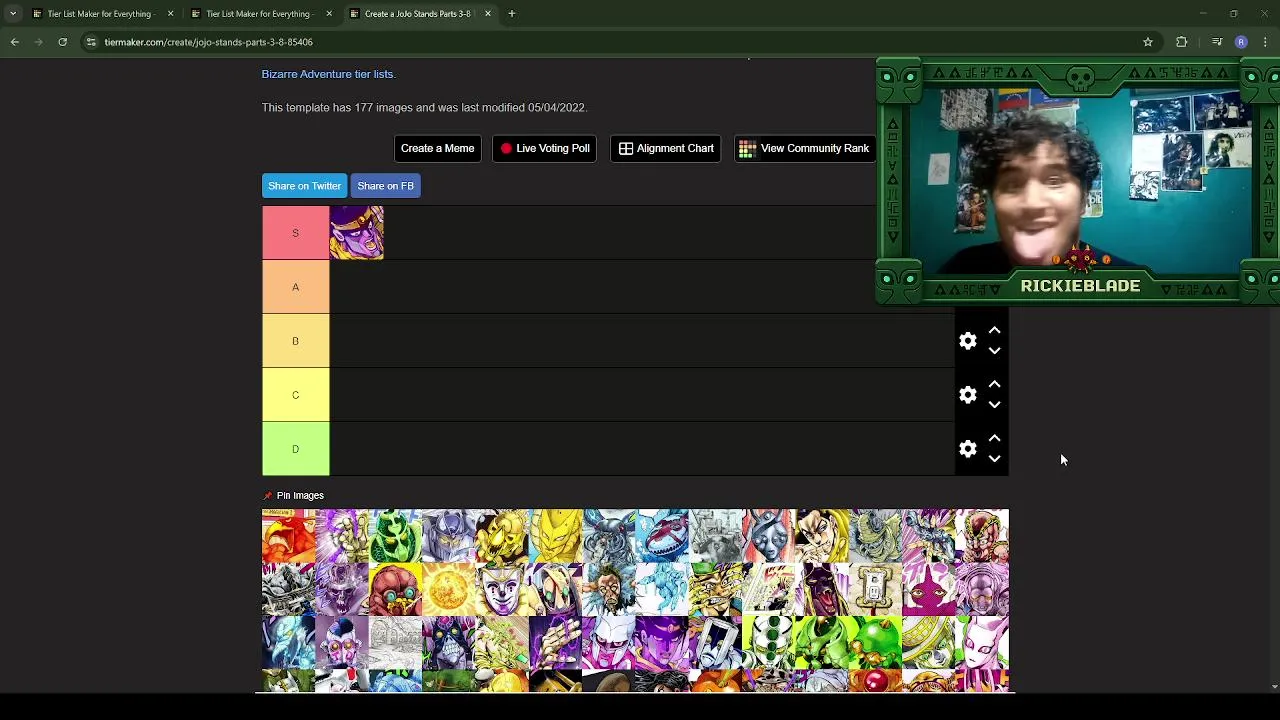Open the Chrome profile avatar
This screenshot has height=720, width=1280.
pyautogui.click(x=1241, y=42)
